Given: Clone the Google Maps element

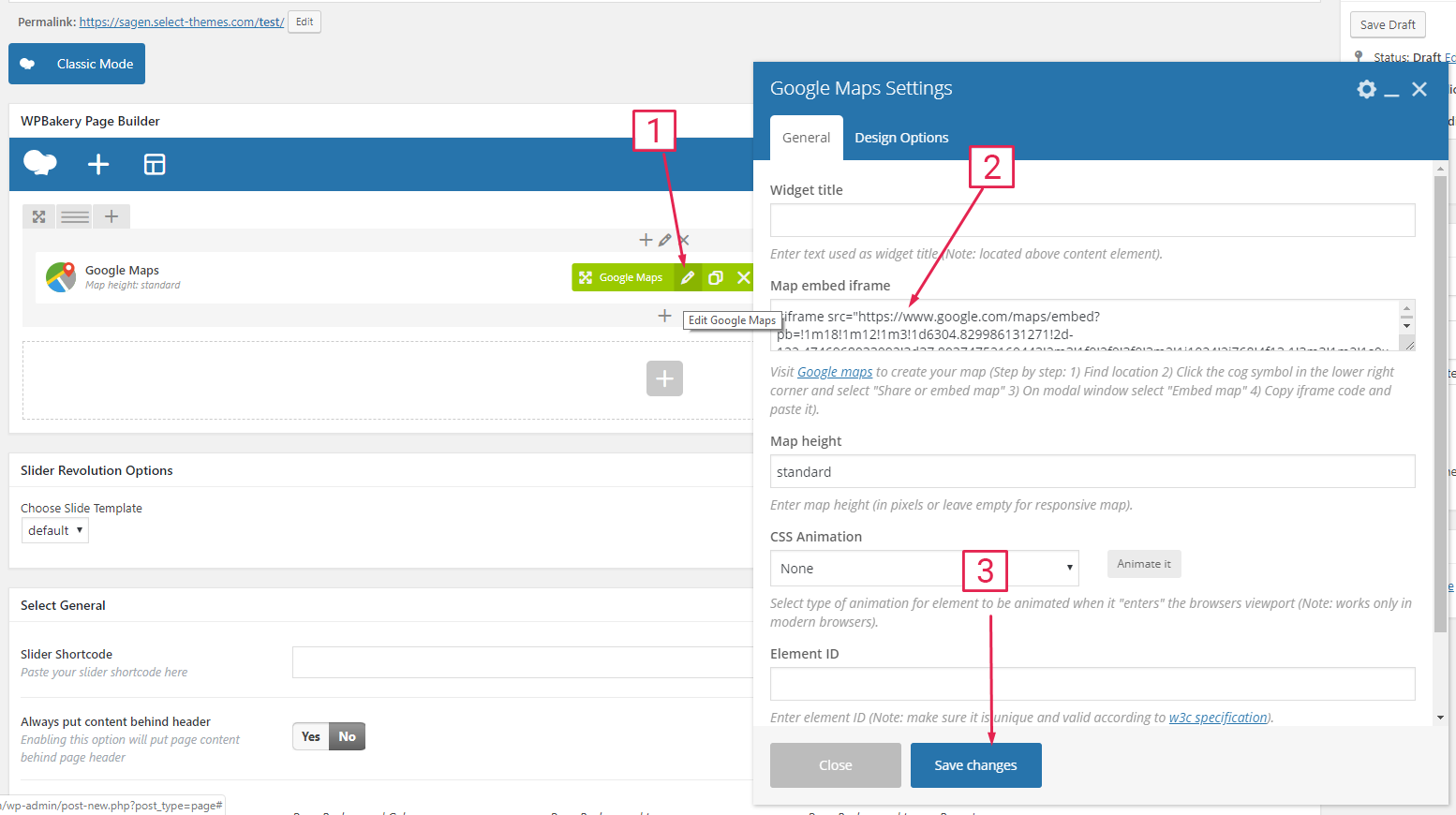Looking at the screenshot, I should click(x=716, y=277).
